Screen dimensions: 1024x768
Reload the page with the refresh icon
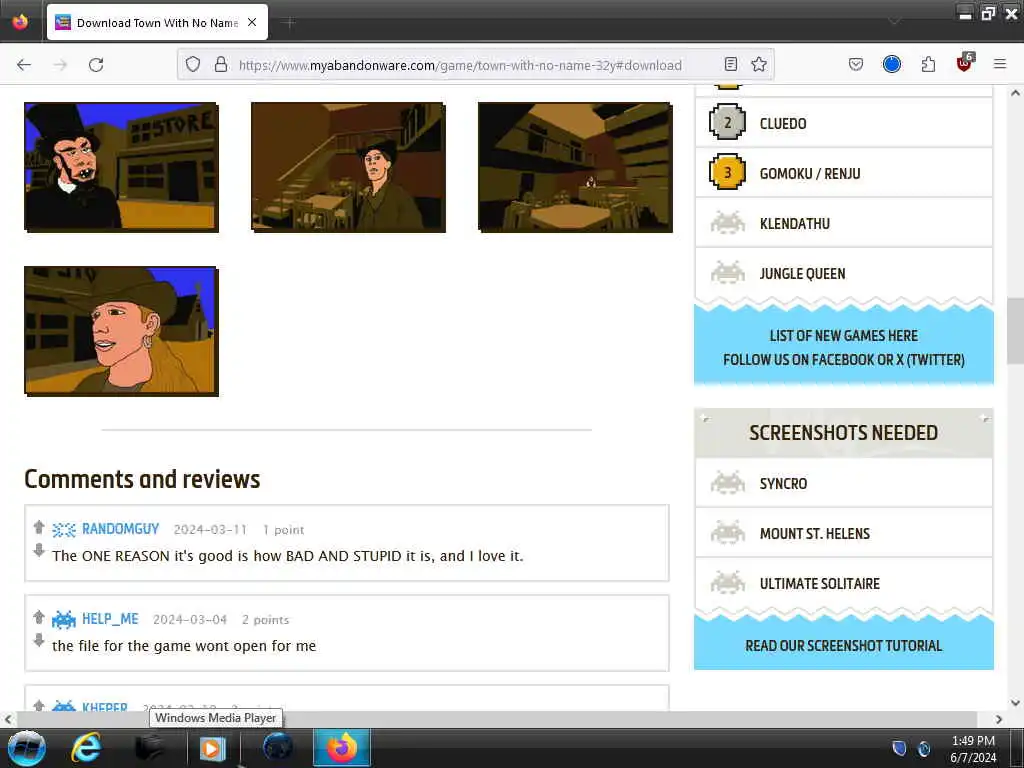pyautogui.click(x=96, y=65)
